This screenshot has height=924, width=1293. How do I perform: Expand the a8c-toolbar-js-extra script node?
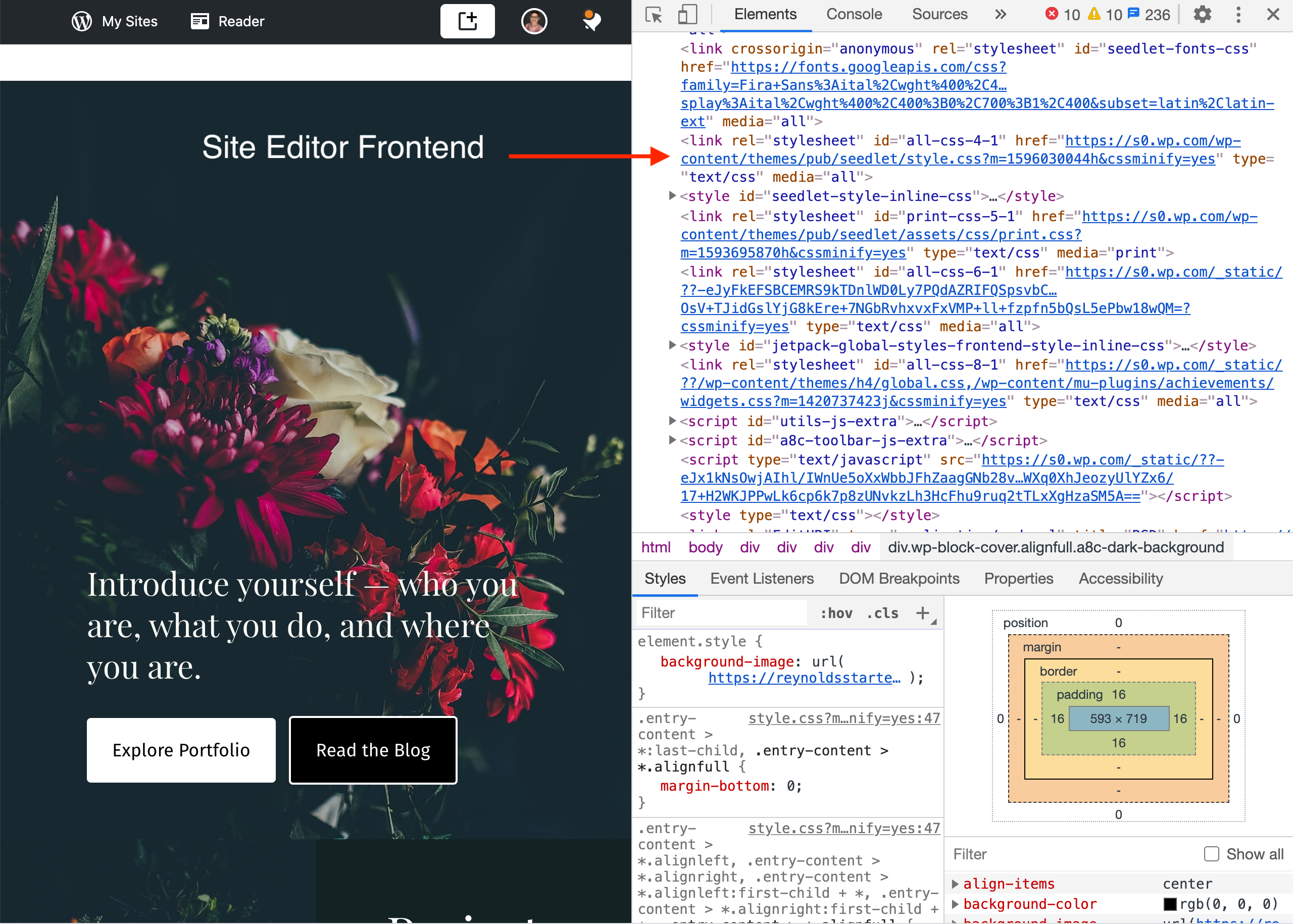point(672,440)
